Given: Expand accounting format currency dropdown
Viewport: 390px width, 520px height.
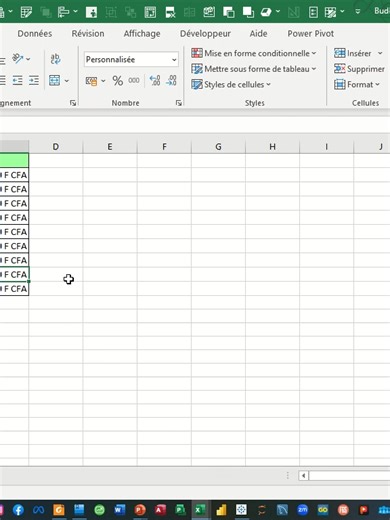Looking at the screenshot, I should (103, 81).
